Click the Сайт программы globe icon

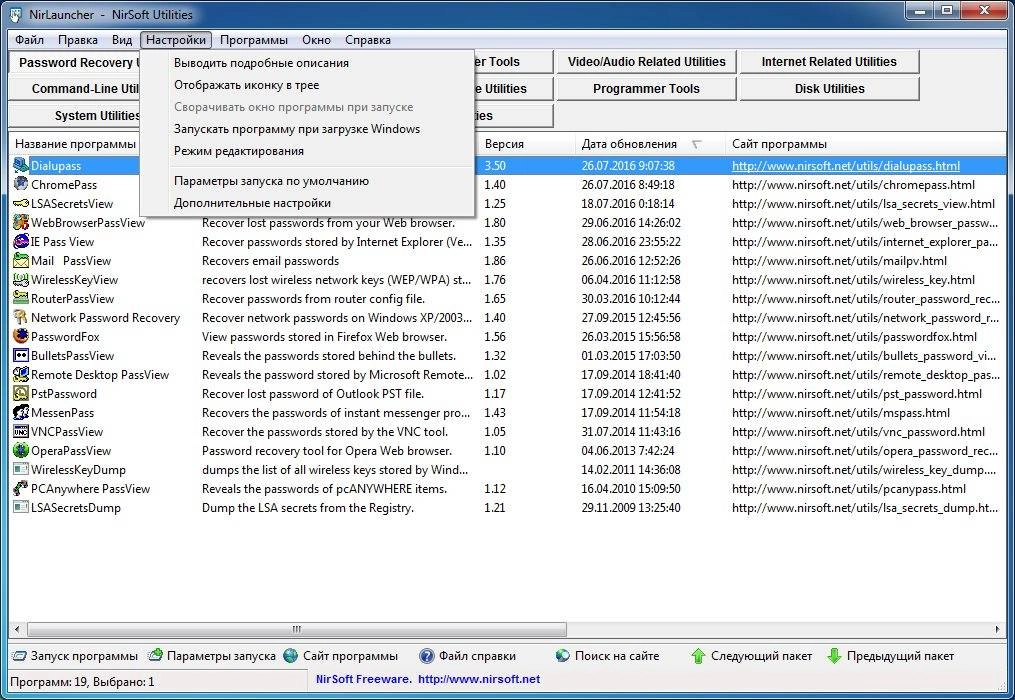(291, 655)
